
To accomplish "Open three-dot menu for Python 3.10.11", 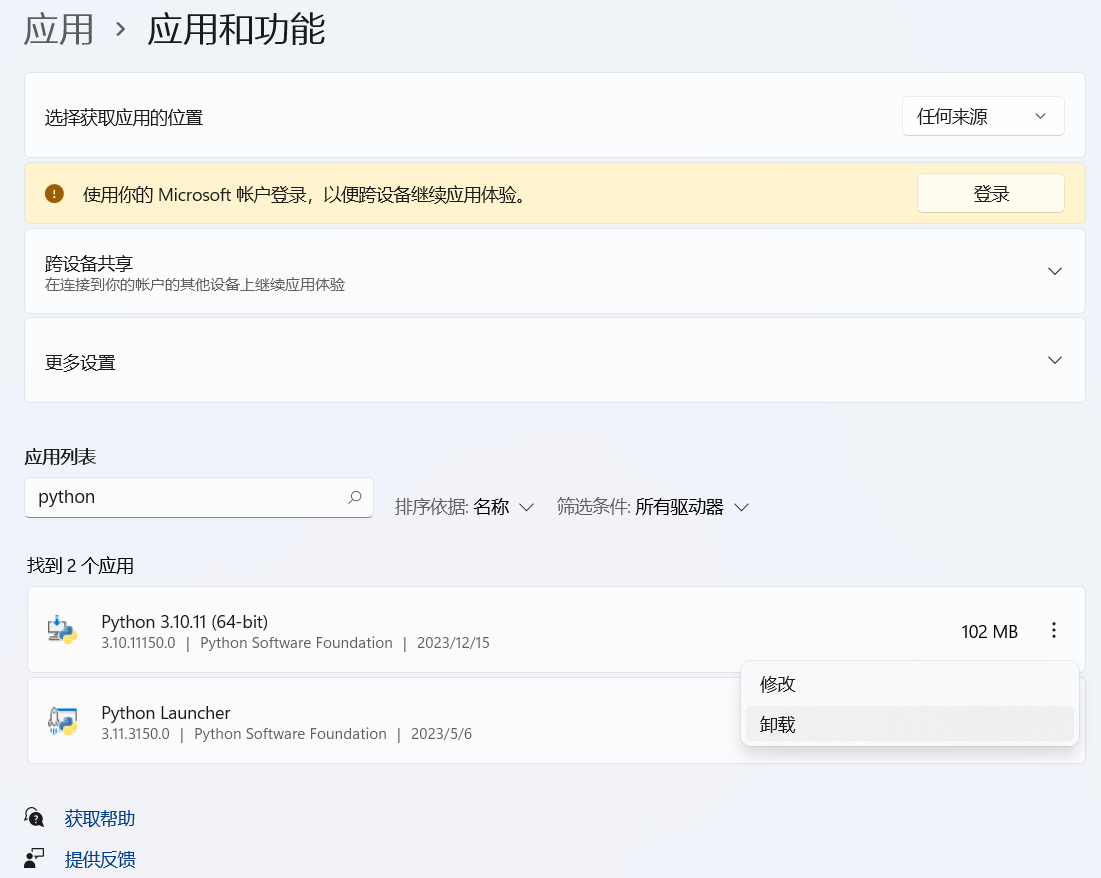I will [1053, 630].
